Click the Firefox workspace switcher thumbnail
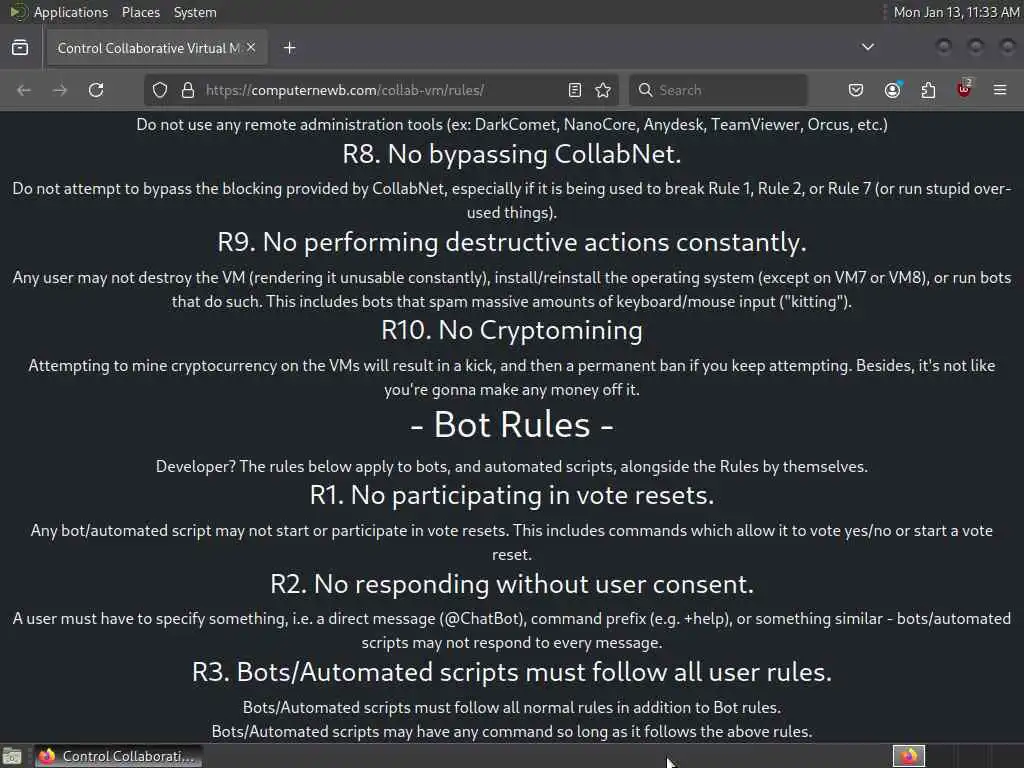The image size is (1024, 768). tap(908, 756)
